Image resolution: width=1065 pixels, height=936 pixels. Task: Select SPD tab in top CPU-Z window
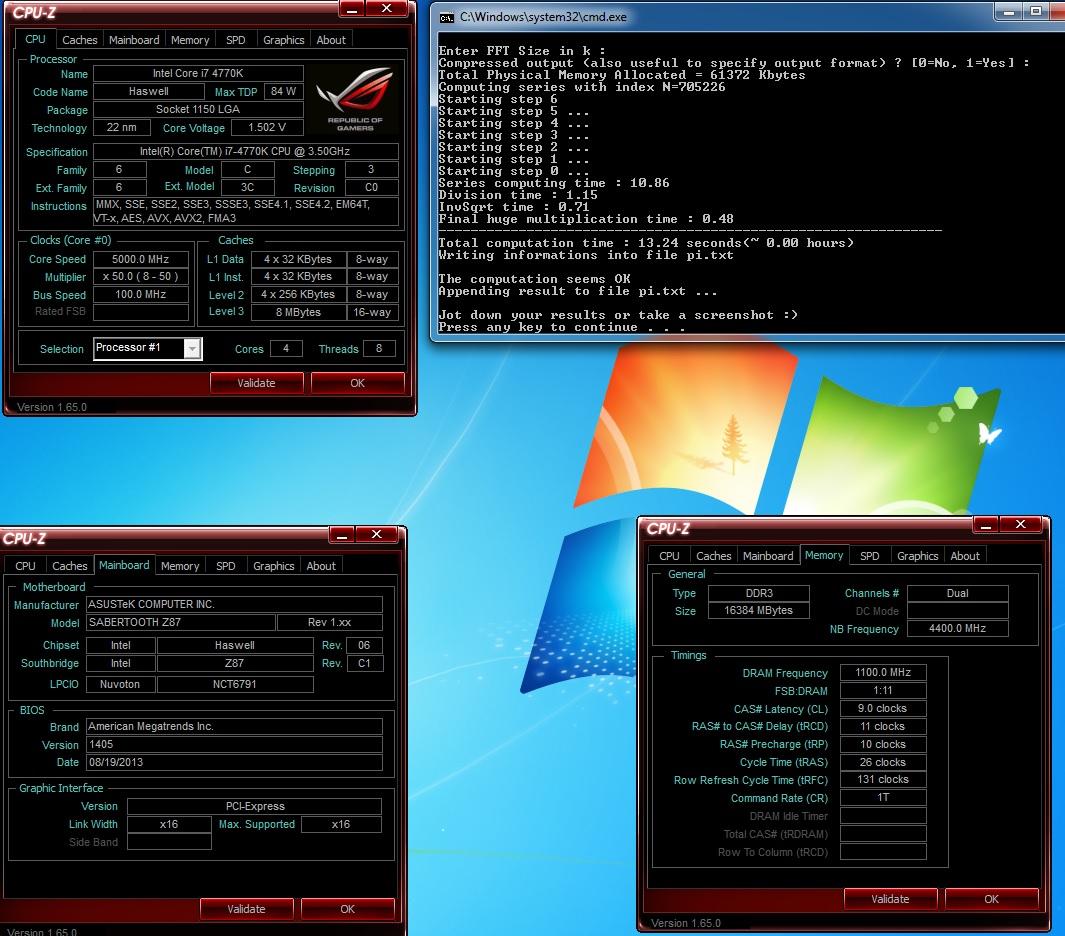click(236, 40)
